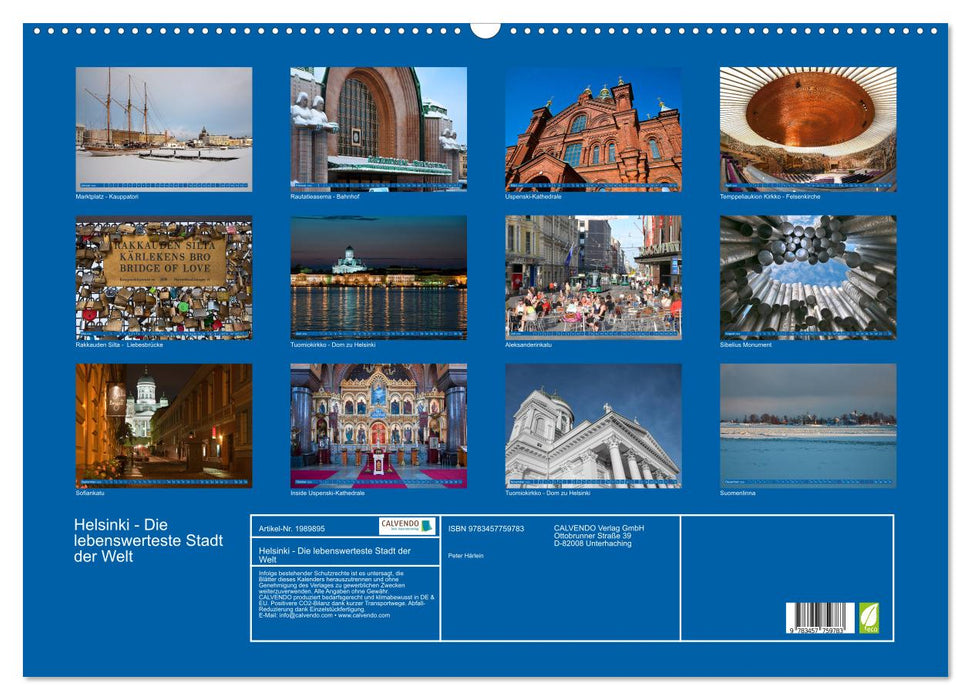Viewport: 971px width, 700px height.
Task: Open the Rakkauden Silta love locks photo
Action: (164, 277)
